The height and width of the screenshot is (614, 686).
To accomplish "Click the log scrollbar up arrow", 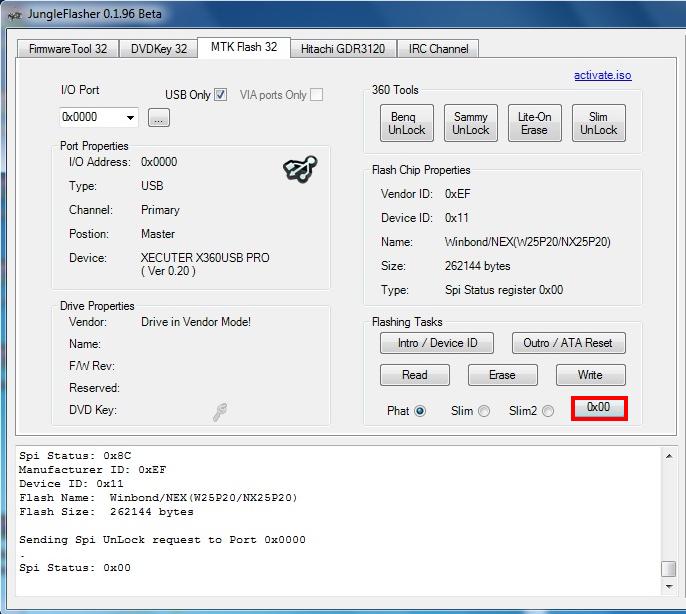I will [668, 456].
